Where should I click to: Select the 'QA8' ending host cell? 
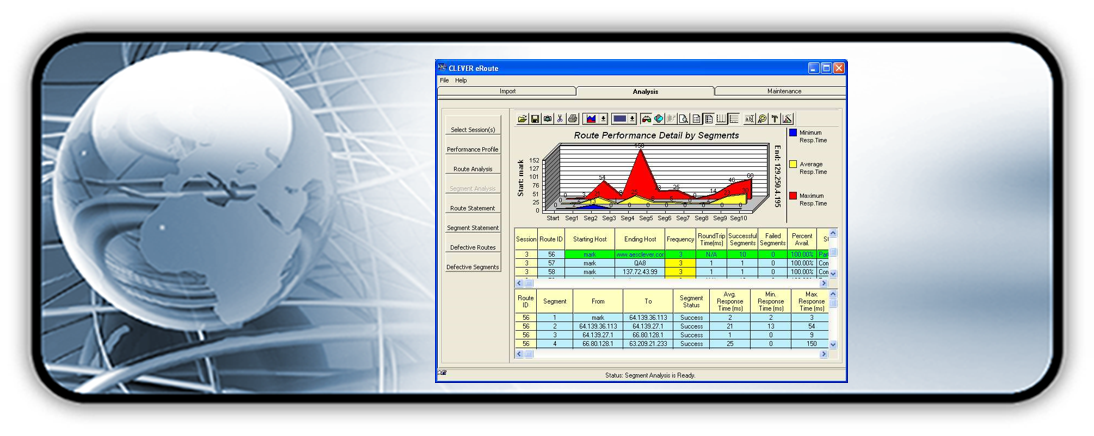640,263
